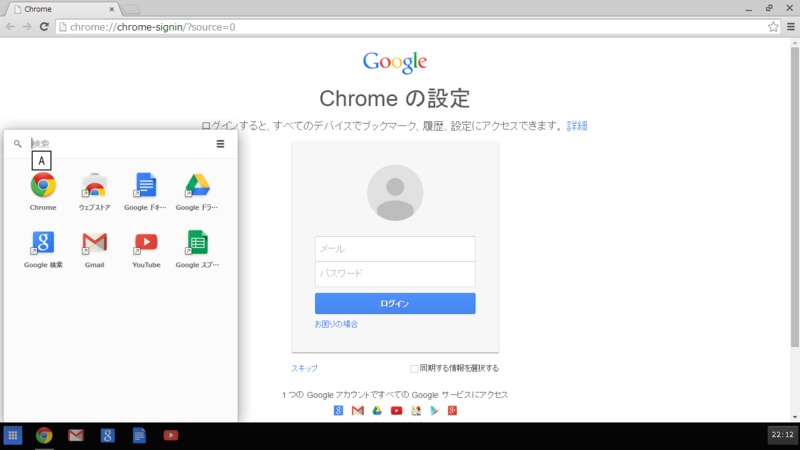Click the gray profile avatar placeholder

395,193
